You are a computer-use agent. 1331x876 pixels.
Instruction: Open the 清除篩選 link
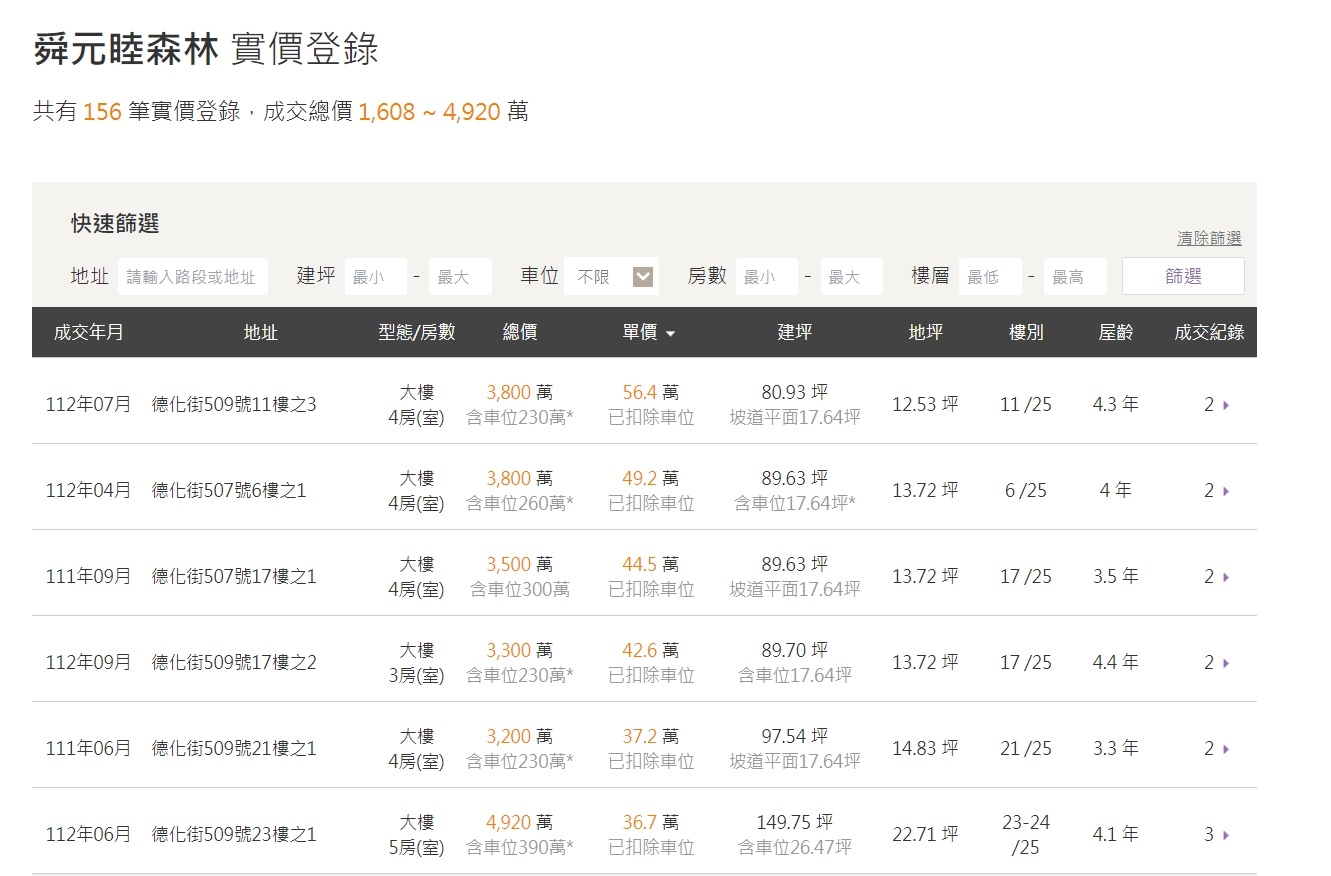1207,237
